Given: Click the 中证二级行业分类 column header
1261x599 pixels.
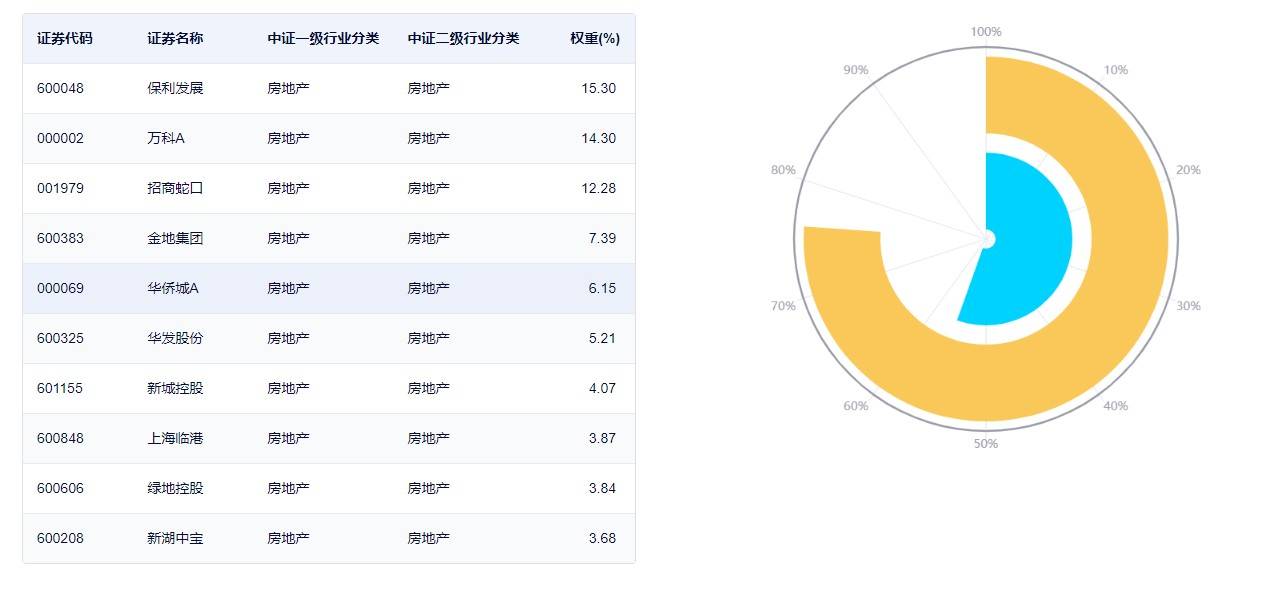Looking at the screenshot, I should click(463, 39).
